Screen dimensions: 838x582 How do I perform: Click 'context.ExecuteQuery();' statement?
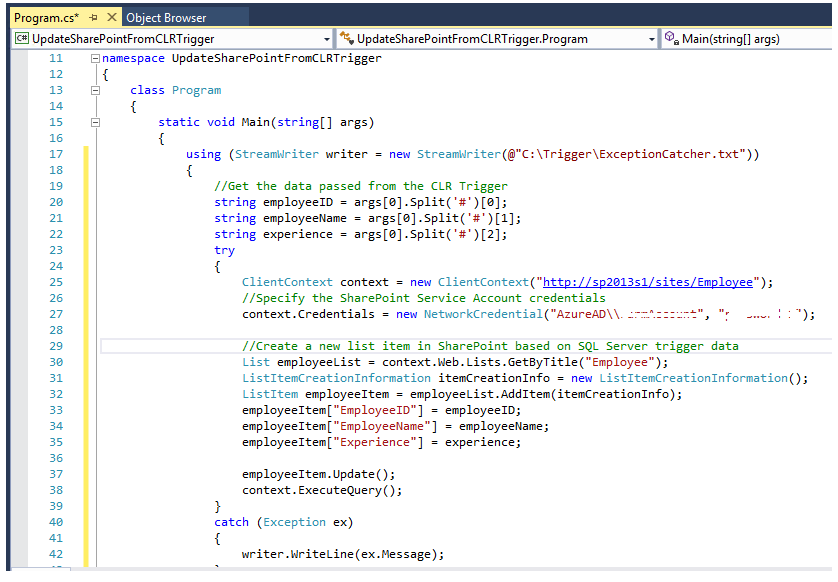pos(322,491)
